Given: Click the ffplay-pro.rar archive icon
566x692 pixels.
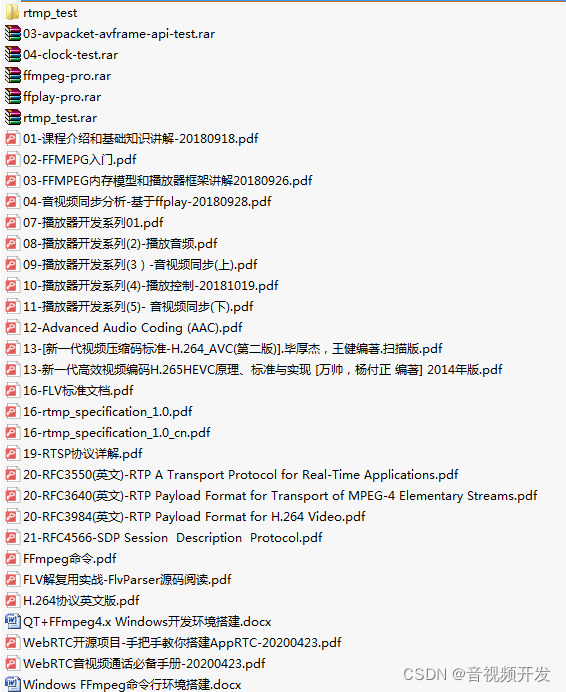Looking at the screenshot, I should pyautogui.click(x=13, y=97).
